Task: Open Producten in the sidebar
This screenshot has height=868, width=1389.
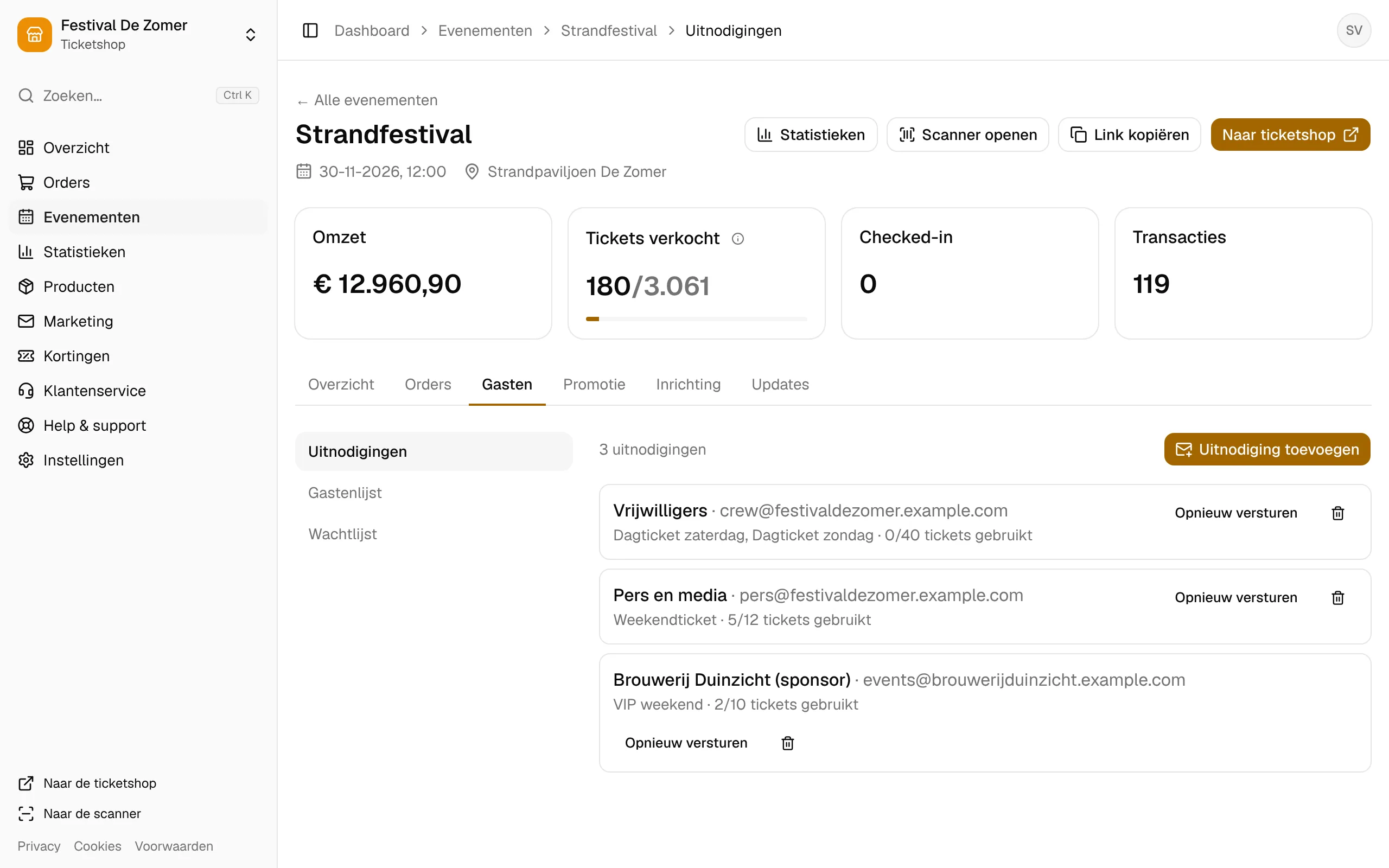Action: pyautogui.click(x=138, y=286)
